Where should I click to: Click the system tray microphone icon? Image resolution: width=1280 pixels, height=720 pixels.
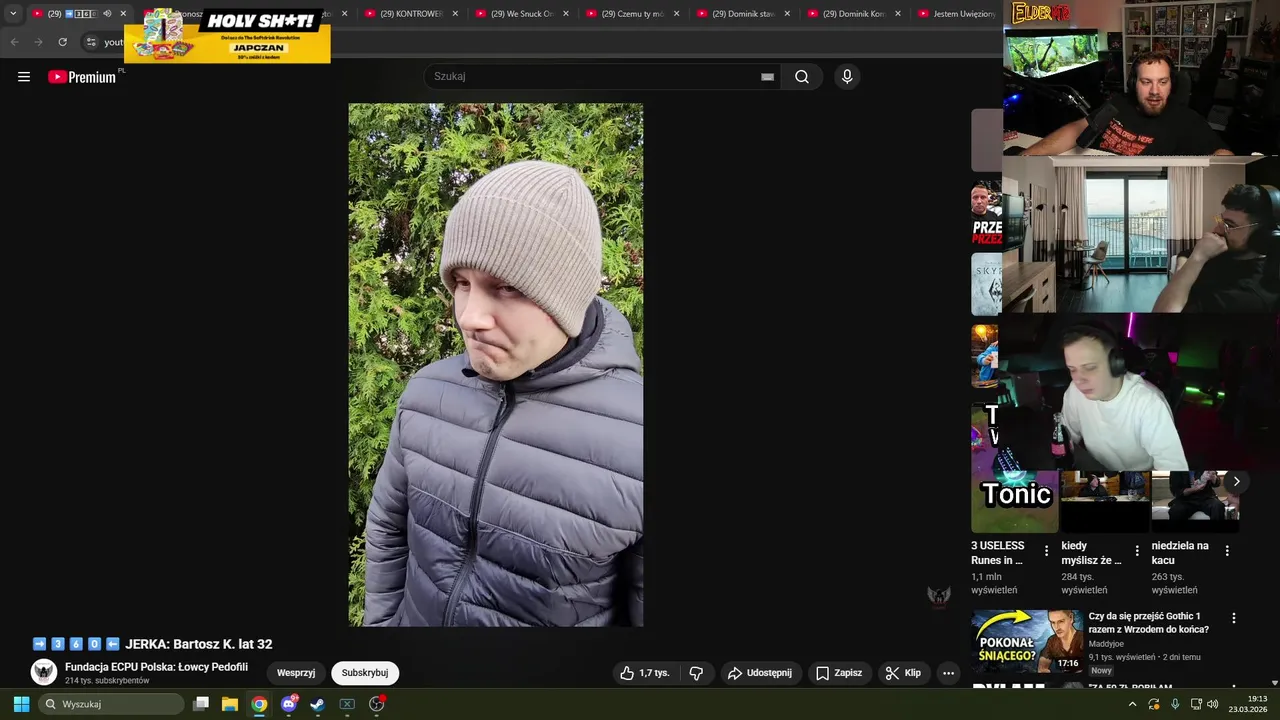tap(1175, 704)
